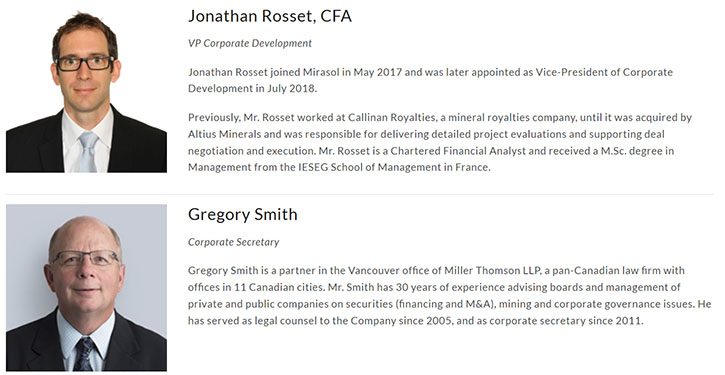Click Gregory Smith's striped dark tie
The image size is (725, 375).
(x=84, y=353)
